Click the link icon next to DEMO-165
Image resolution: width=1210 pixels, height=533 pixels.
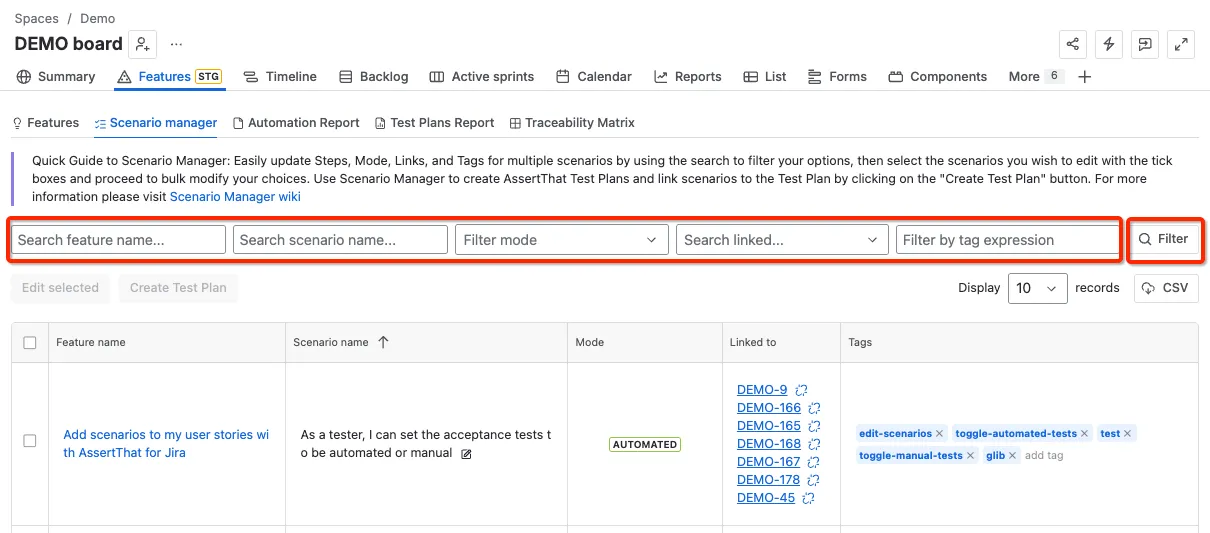[814, 426]
